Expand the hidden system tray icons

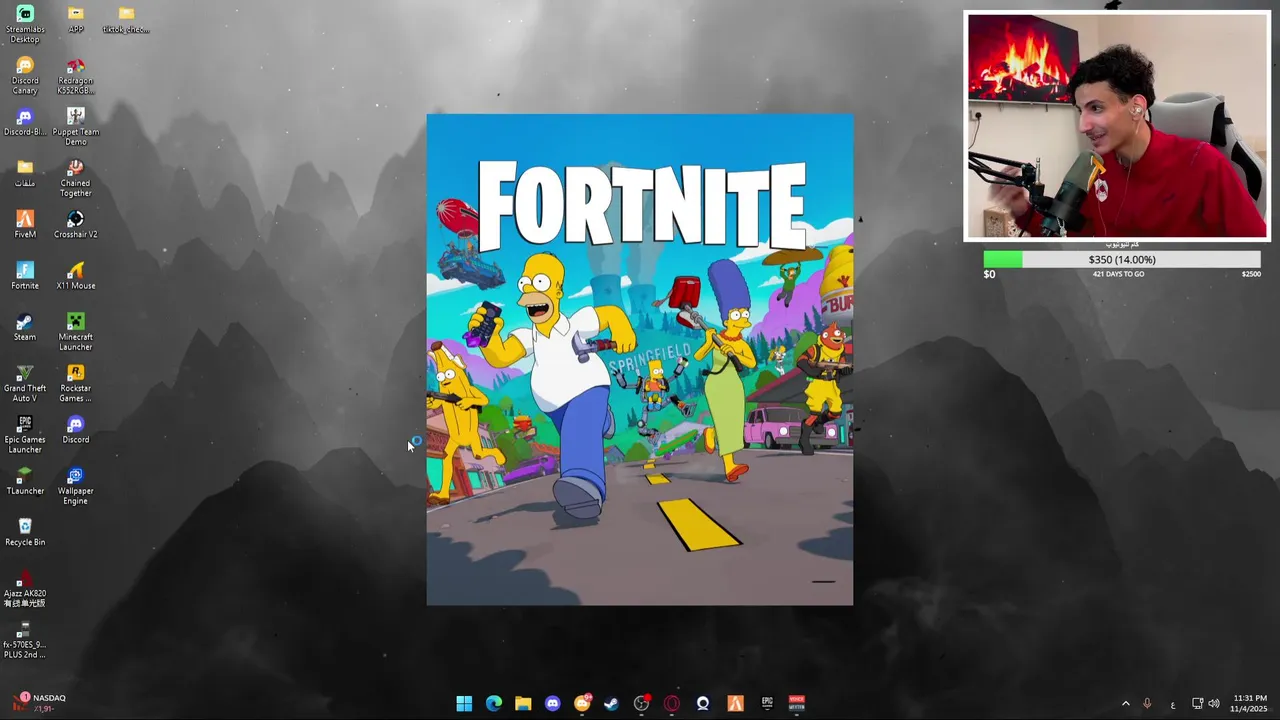coord(1125,703)
